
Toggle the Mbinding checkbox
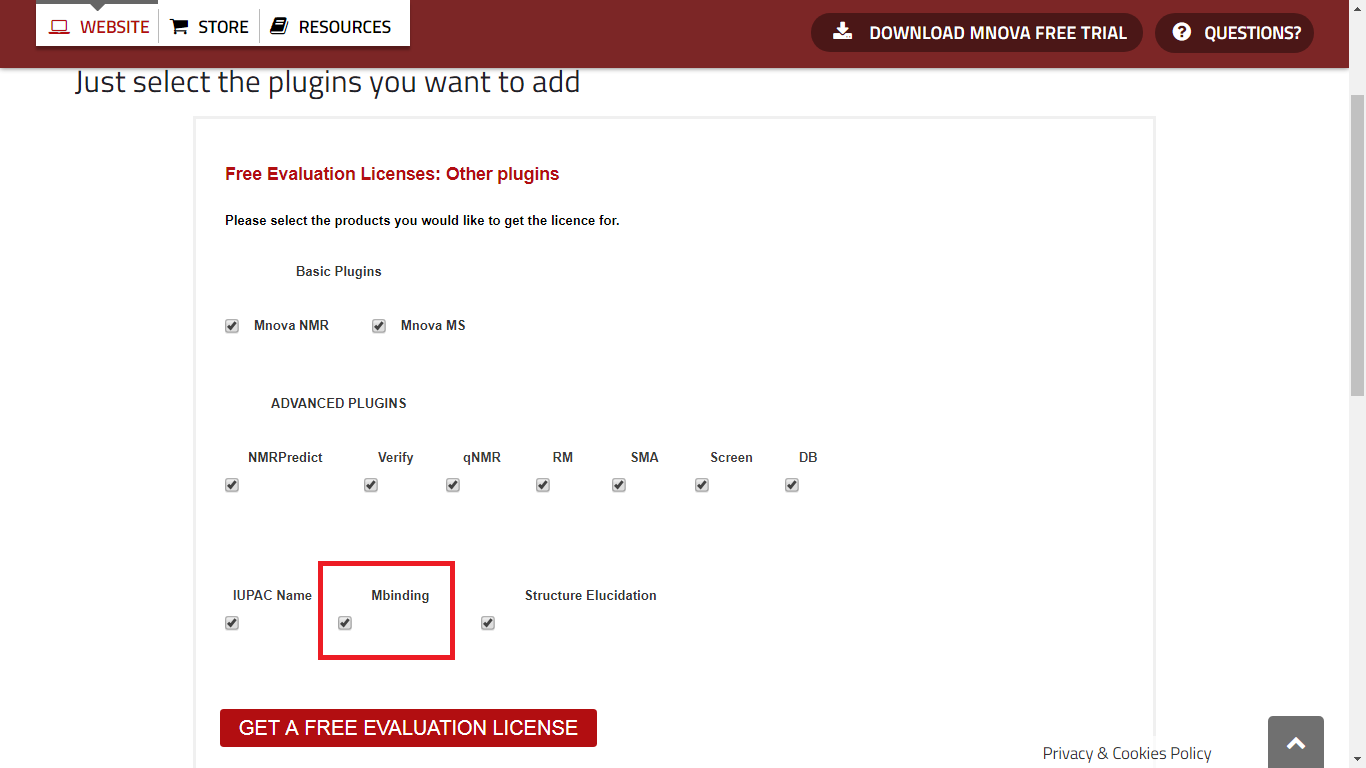[345, 623]
